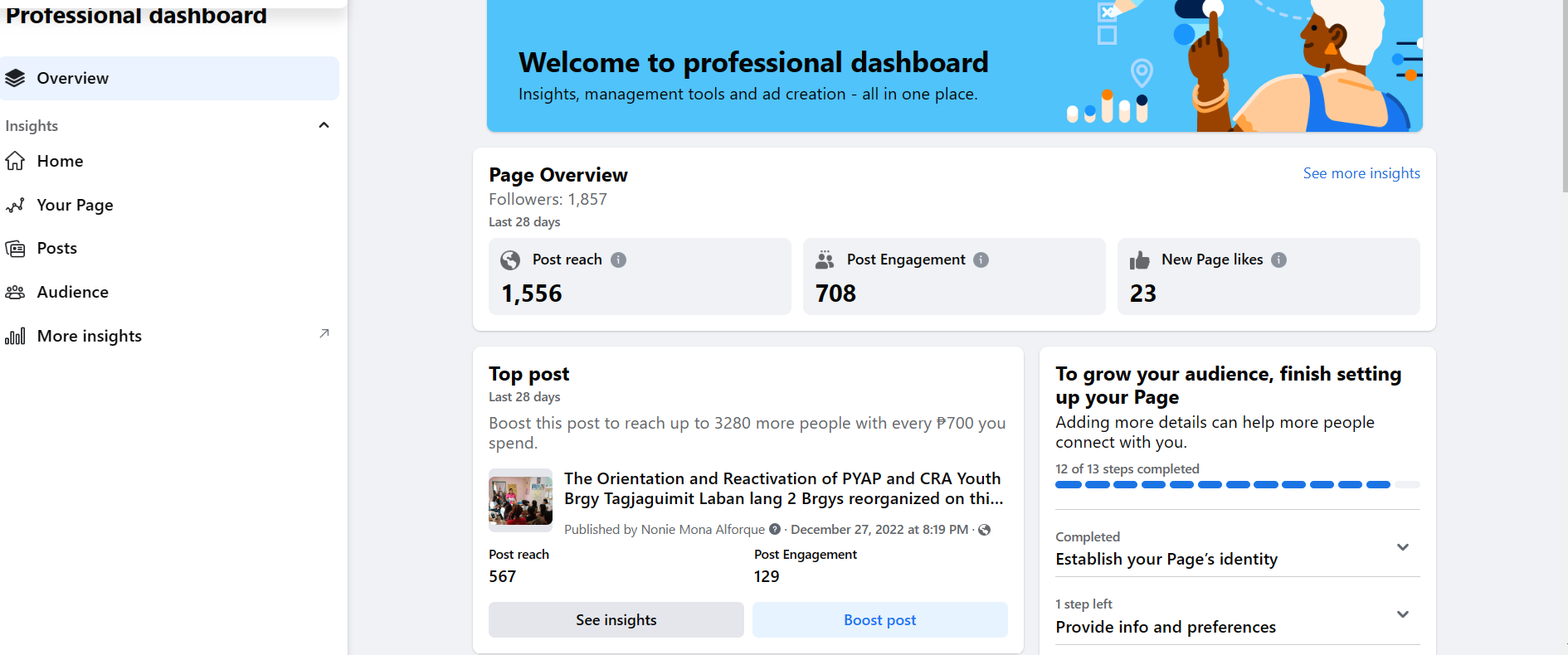The image size is (1568, 655).
Task: Click the Audience people icon
Action: click(x=15, y=292)
